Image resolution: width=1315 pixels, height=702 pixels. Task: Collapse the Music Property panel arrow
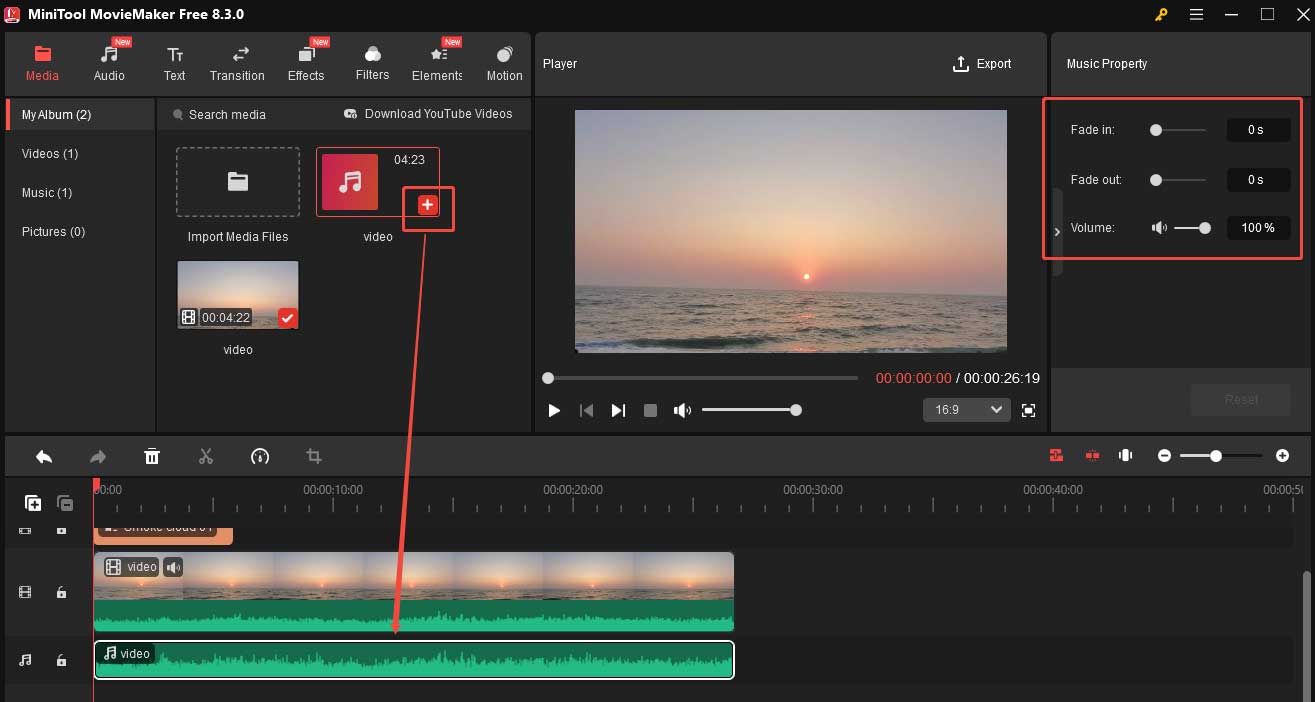[x=1057, y=232]
